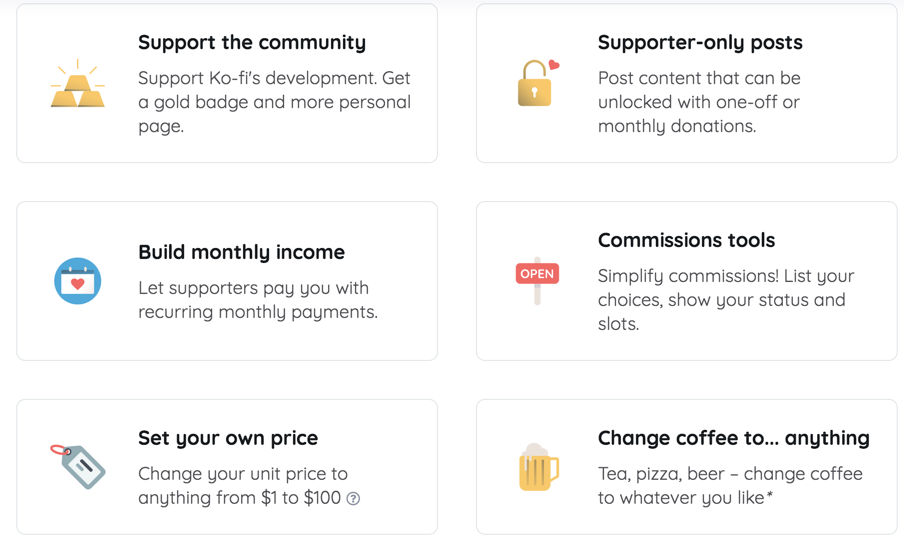Select the Build monthly income heading

pyautogui.click(x=241, y=252)
